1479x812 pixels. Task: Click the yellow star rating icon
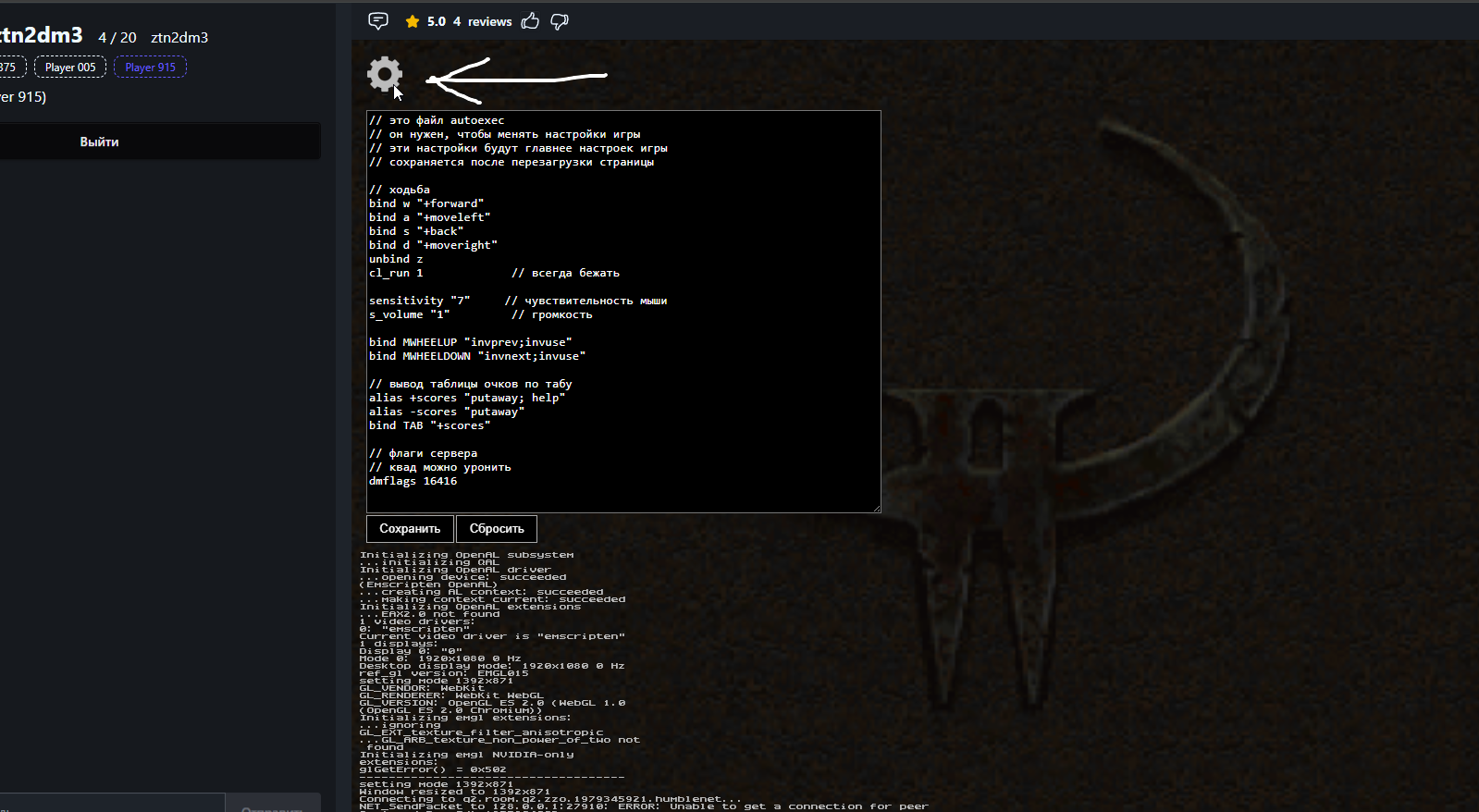[x=413, y=21]
